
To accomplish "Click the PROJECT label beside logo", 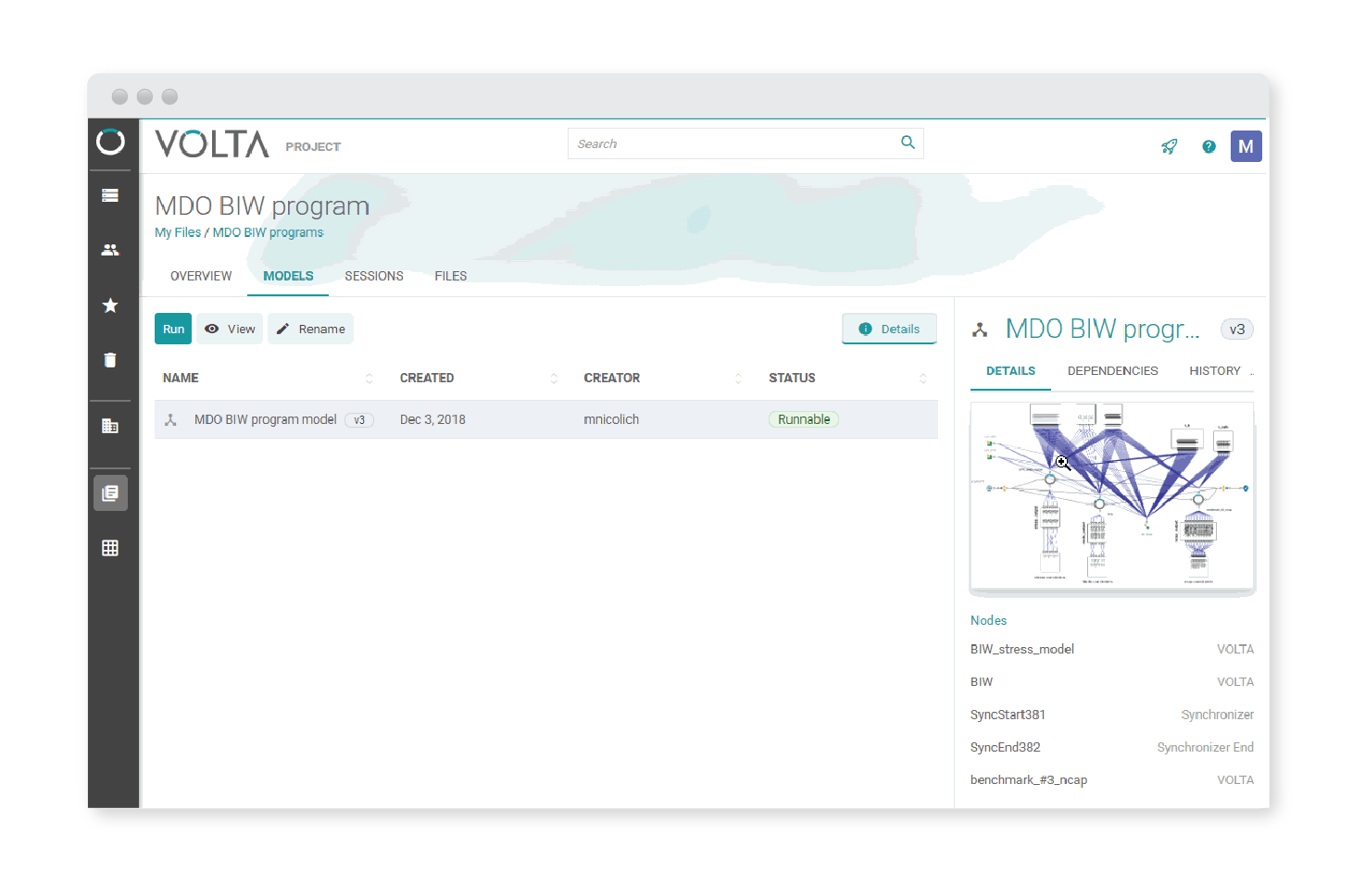I will (313, 146).
